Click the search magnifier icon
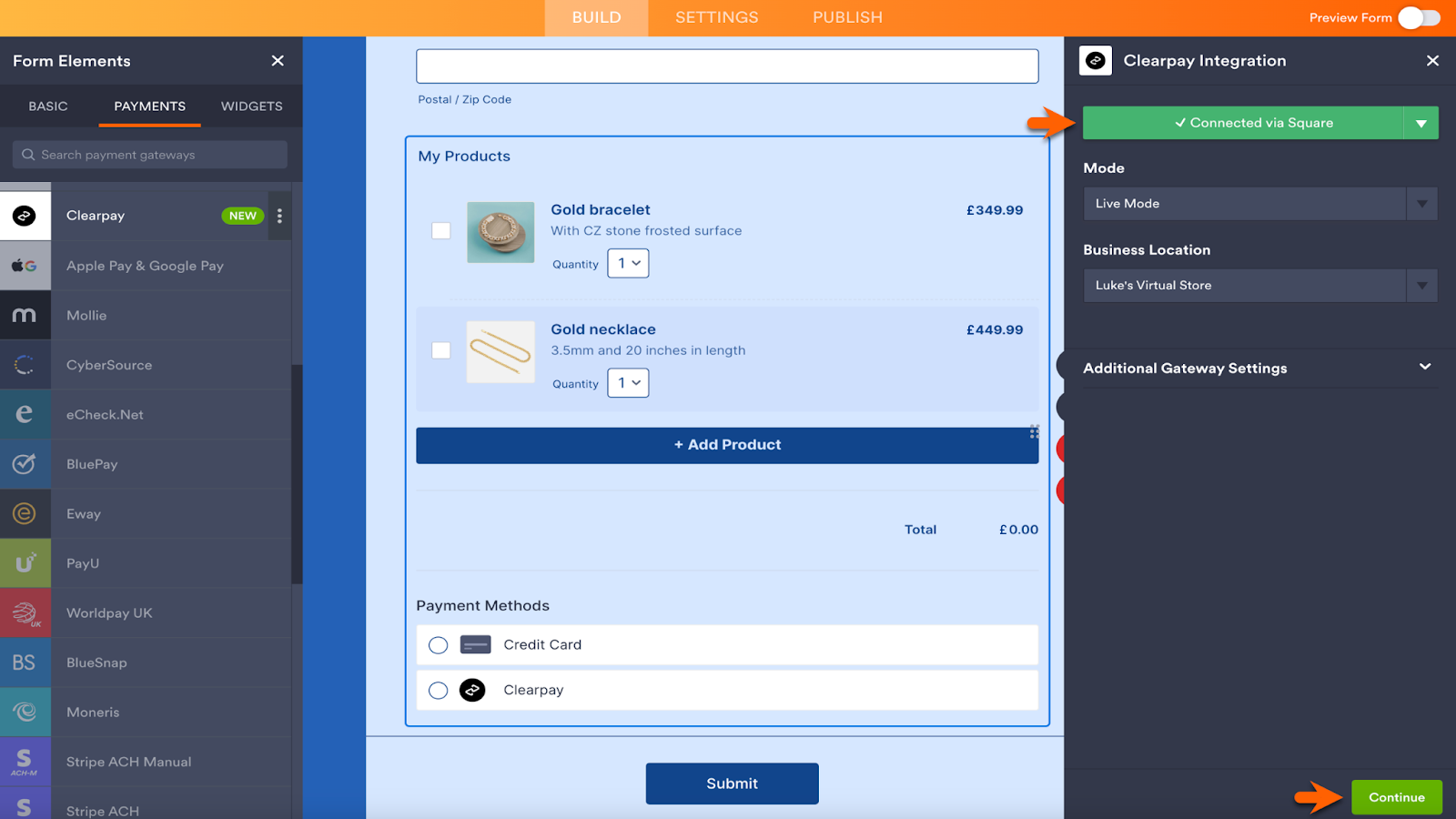The width and height of the screenshot is (1456, 819). [x=28, y=155]
